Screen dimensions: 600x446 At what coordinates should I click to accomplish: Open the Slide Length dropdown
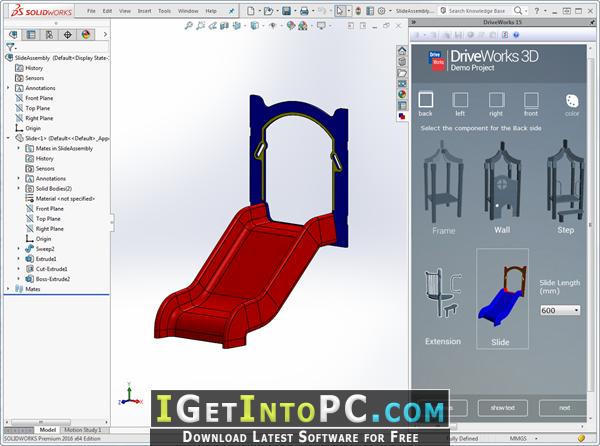point(560,310)
